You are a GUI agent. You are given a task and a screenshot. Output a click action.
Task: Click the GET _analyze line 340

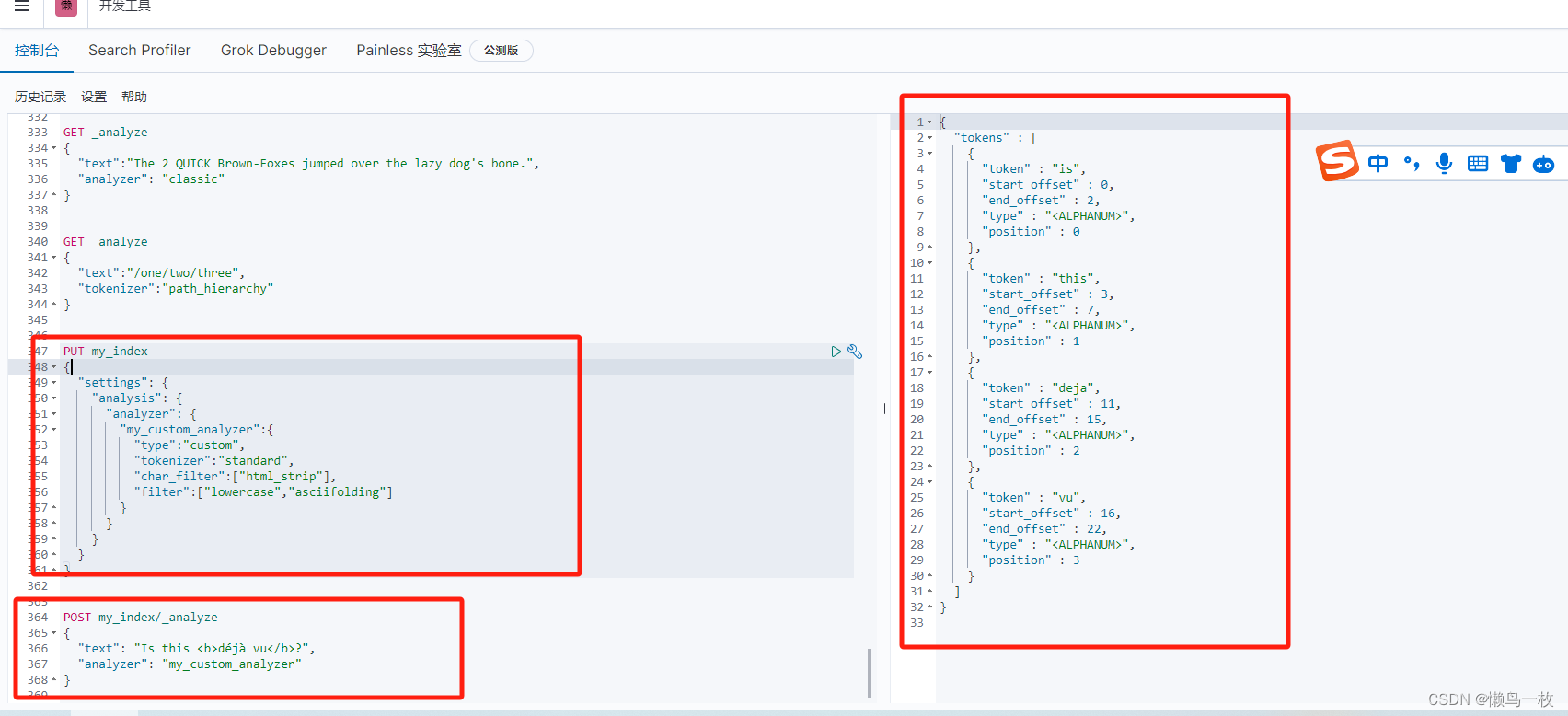(105, 242)
